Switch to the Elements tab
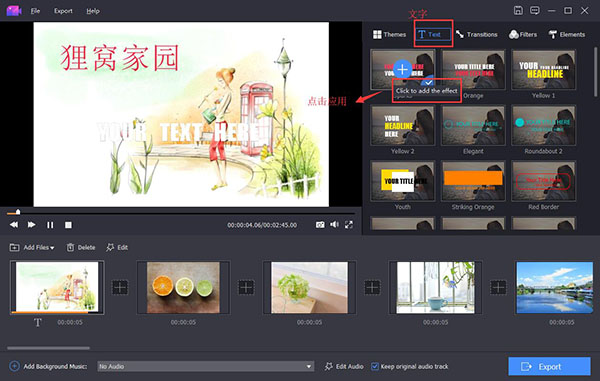Viewport: 600px width, 381px height. click(x=567, y=34)
